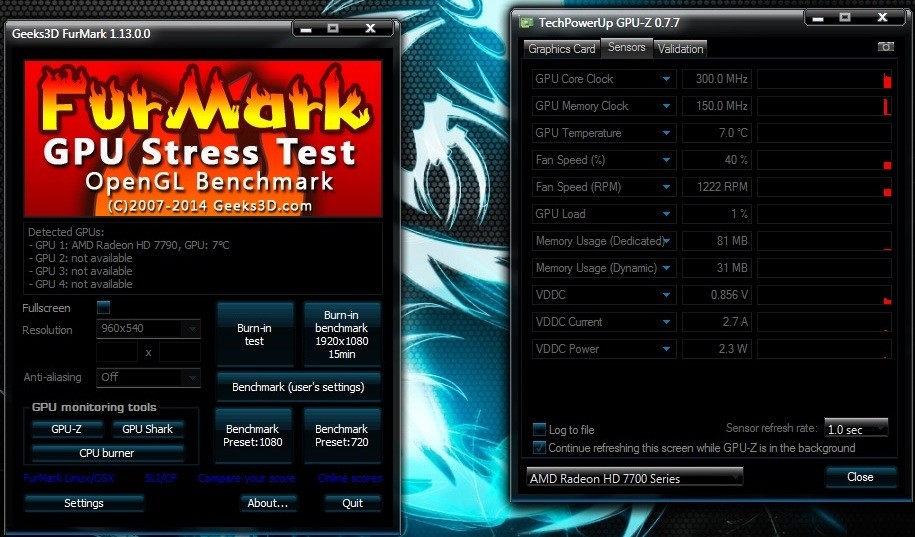
Task: Click the 0.856 V VDDC value
Action: pos(716,295)
